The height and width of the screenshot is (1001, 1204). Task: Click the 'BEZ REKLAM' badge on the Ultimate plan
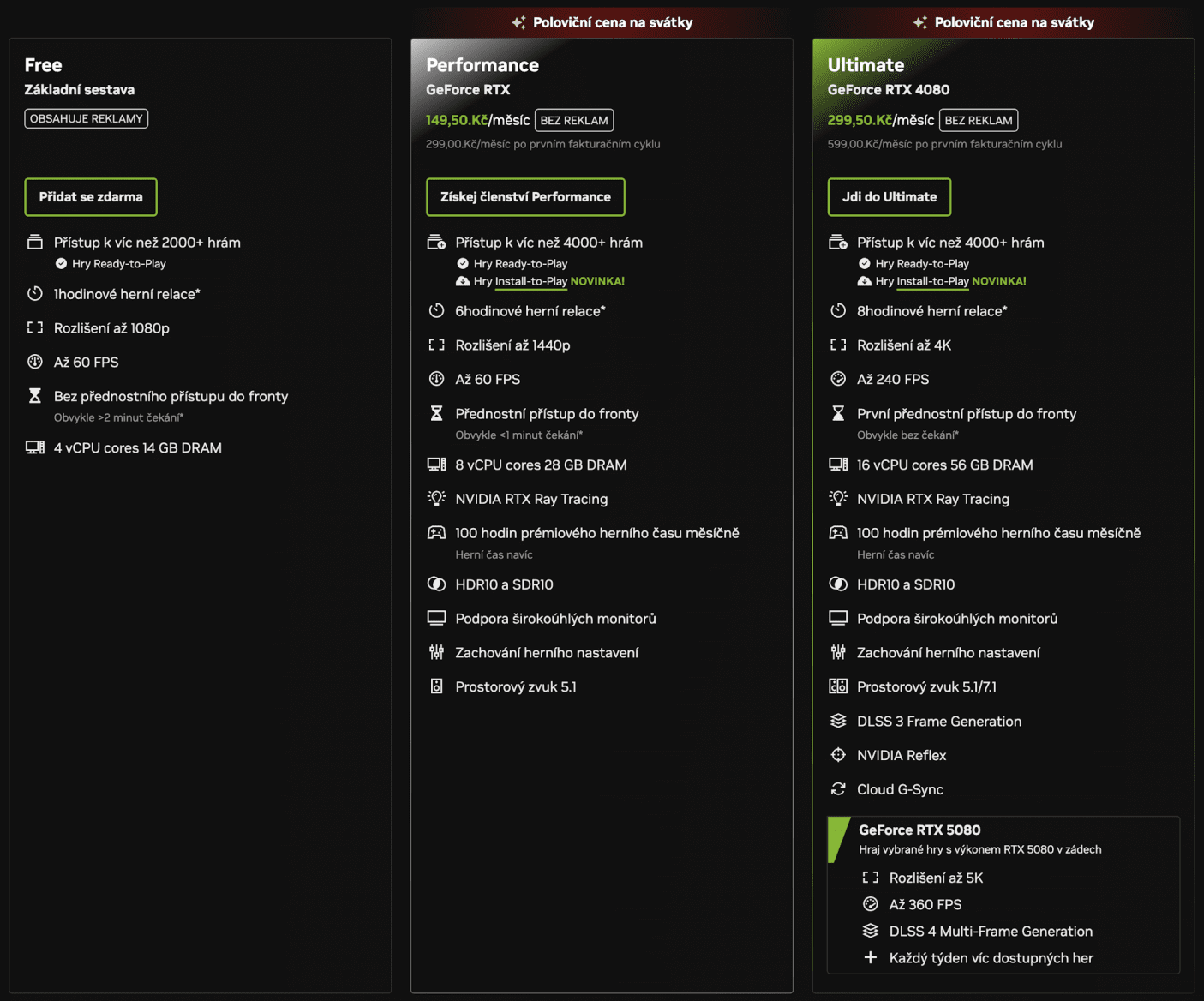979,120
